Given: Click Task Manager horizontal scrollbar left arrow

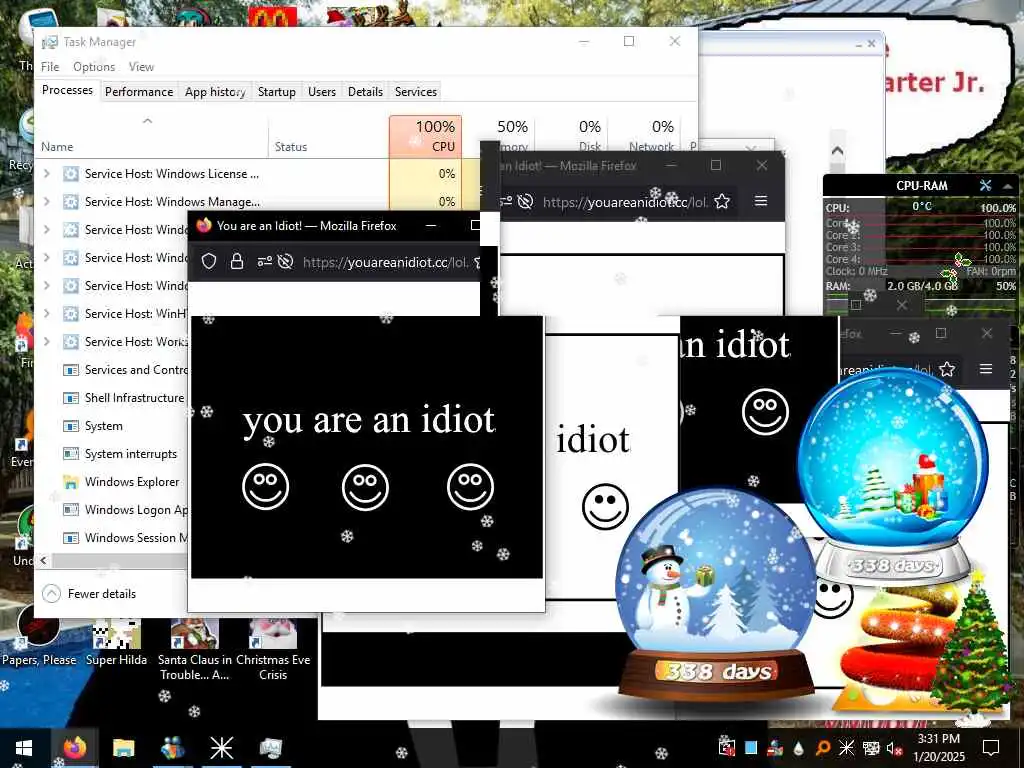Looking at the screenshot, I should click(44, 560).
